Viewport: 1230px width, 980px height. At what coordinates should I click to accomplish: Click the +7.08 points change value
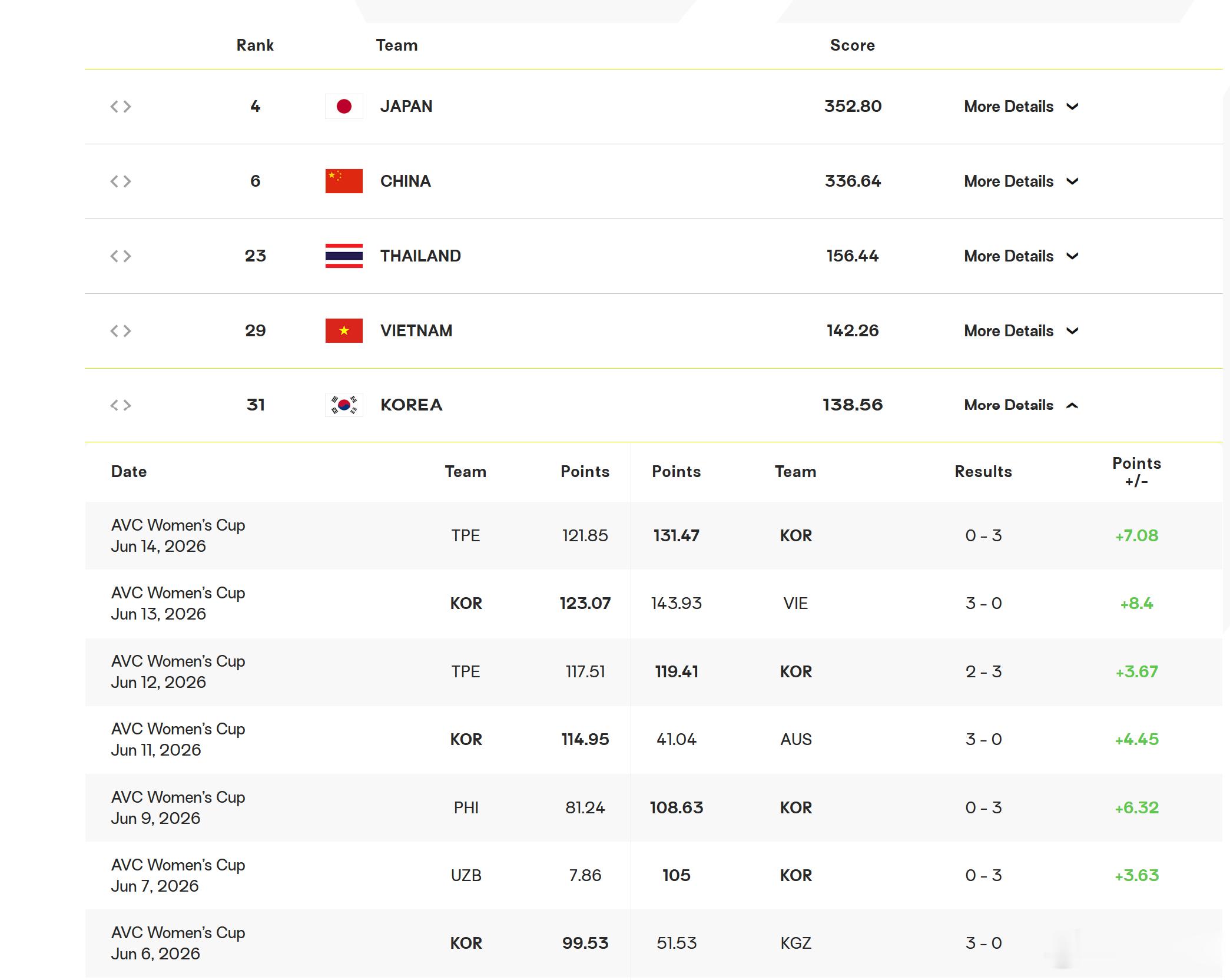[x=1136, y=535]
